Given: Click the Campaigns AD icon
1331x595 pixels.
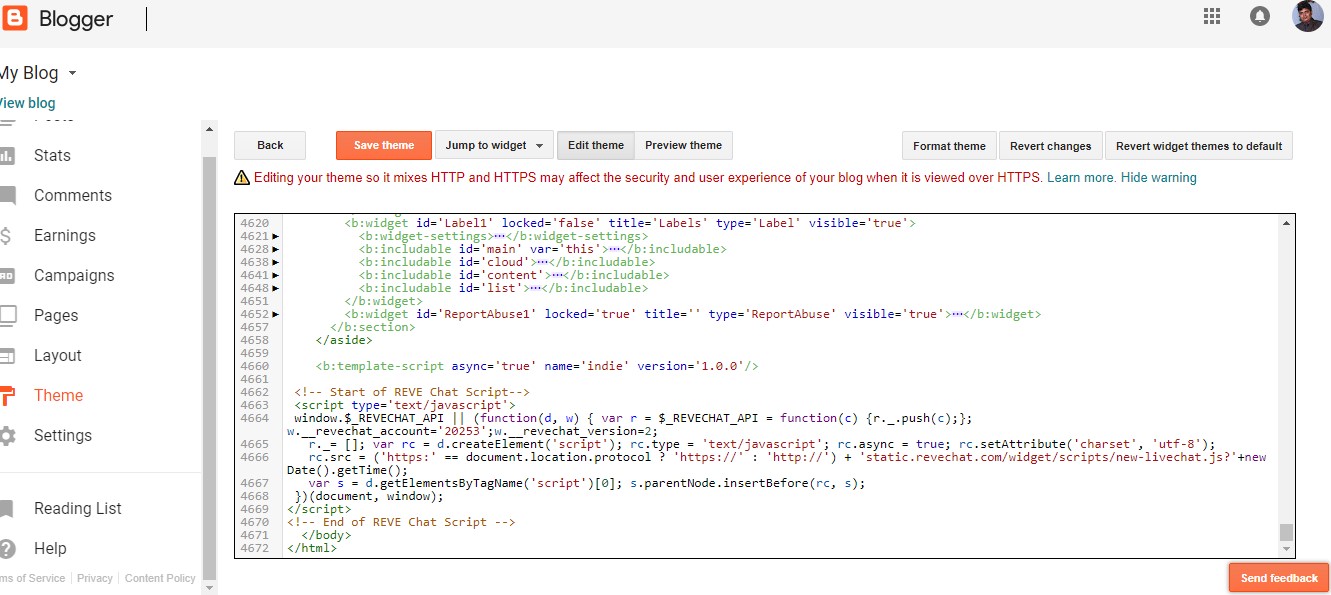Looking at the screenshot, I should [7, 276].
